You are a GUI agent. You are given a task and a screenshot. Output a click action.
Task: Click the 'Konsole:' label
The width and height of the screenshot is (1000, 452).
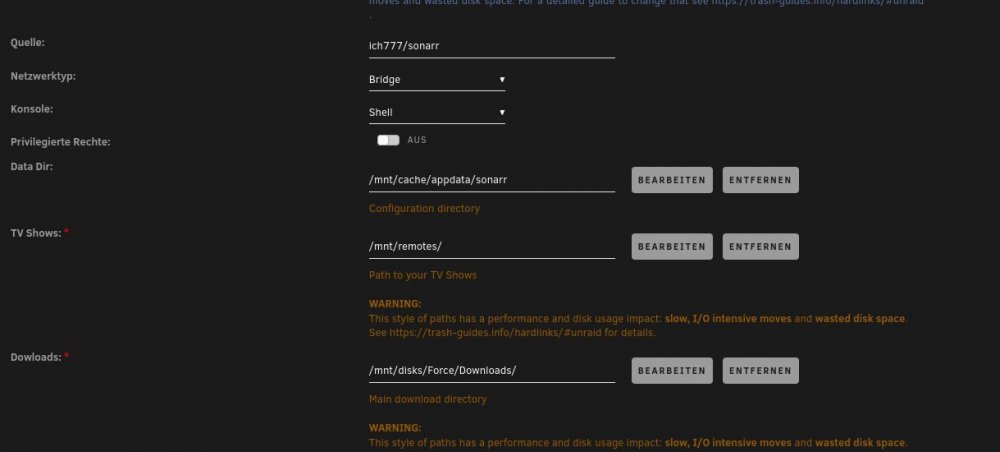(32, 109)
